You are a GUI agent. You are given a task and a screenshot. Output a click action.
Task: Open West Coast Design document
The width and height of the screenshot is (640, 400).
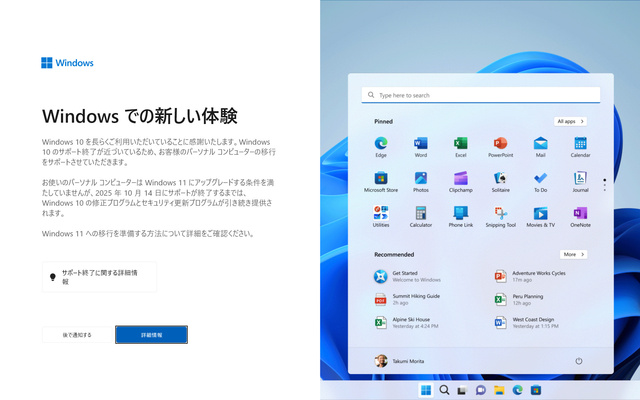tap(526, 322)
